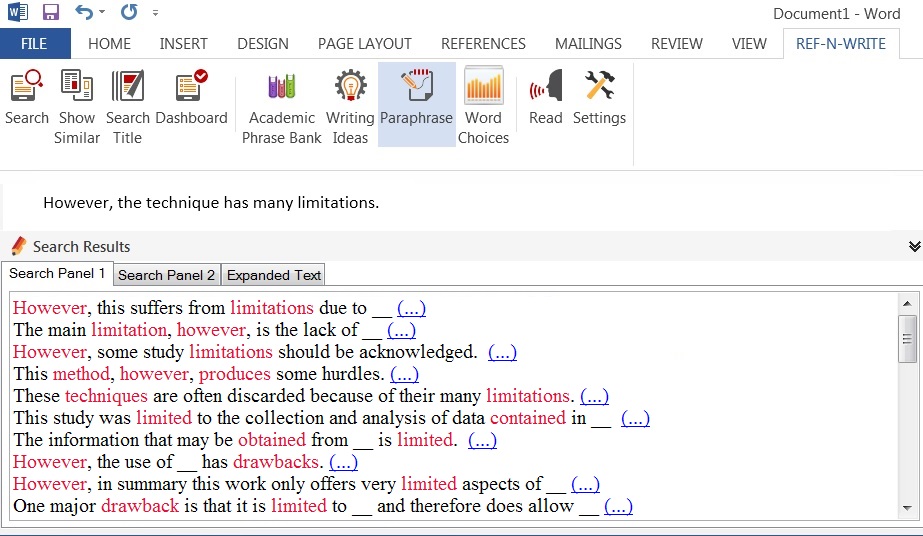Click result 'However, in summary this work'
The image size is (923, 536).
(x=289, y=484)
